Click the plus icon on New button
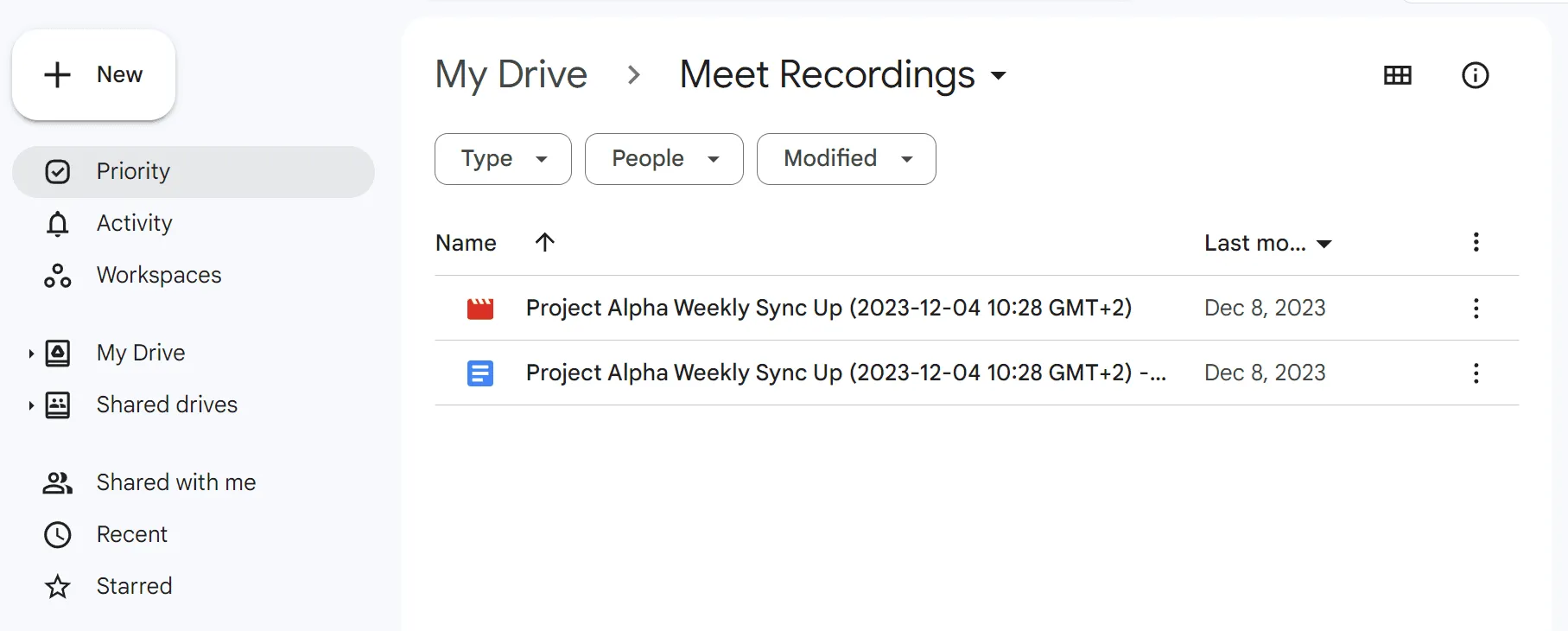Viewport: 1568px width, 631px height. (57, 74)
